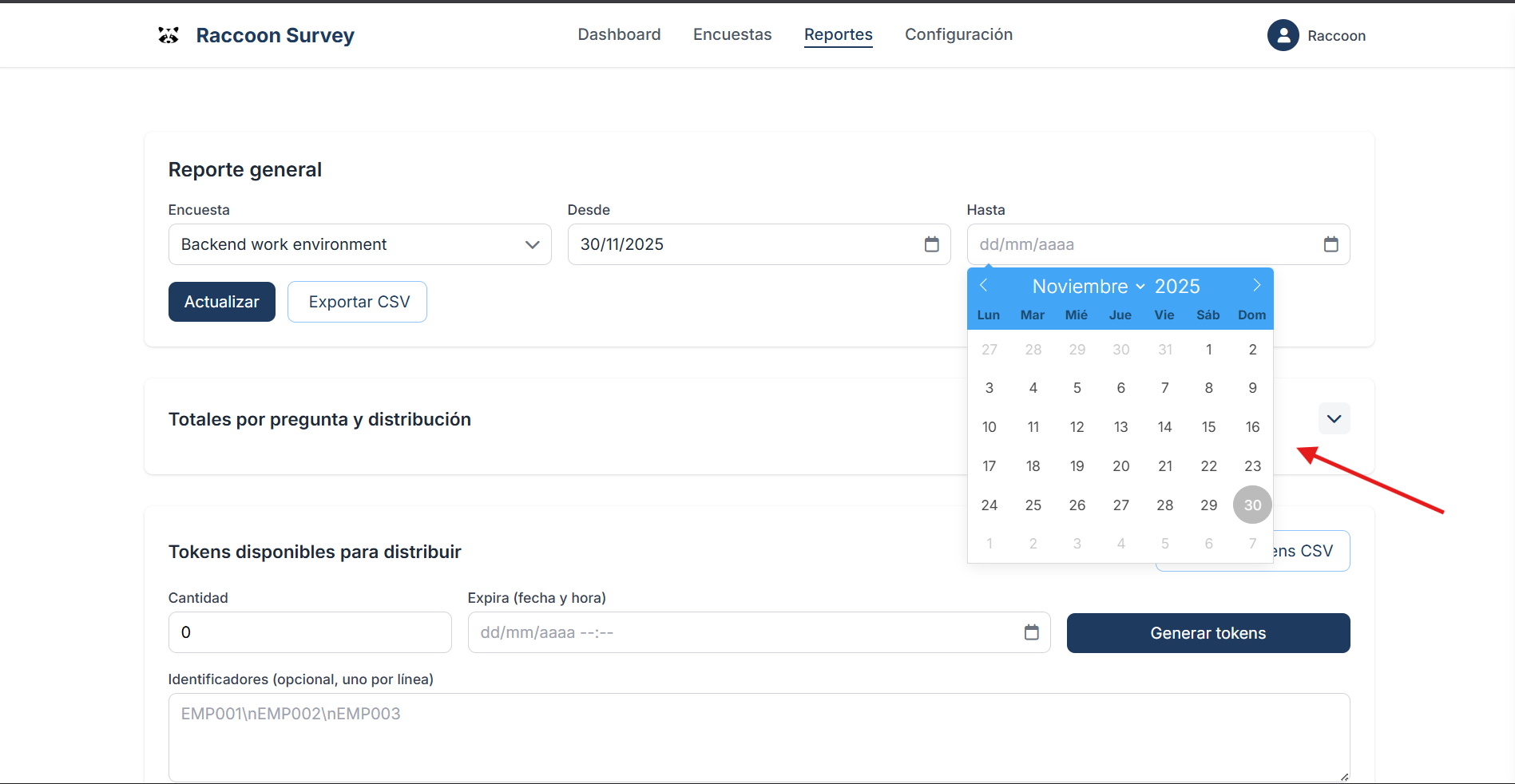Screen dimensions: 1515x784
Task: Click the Hasta calendar picker icon
Action: point(1331,244)
